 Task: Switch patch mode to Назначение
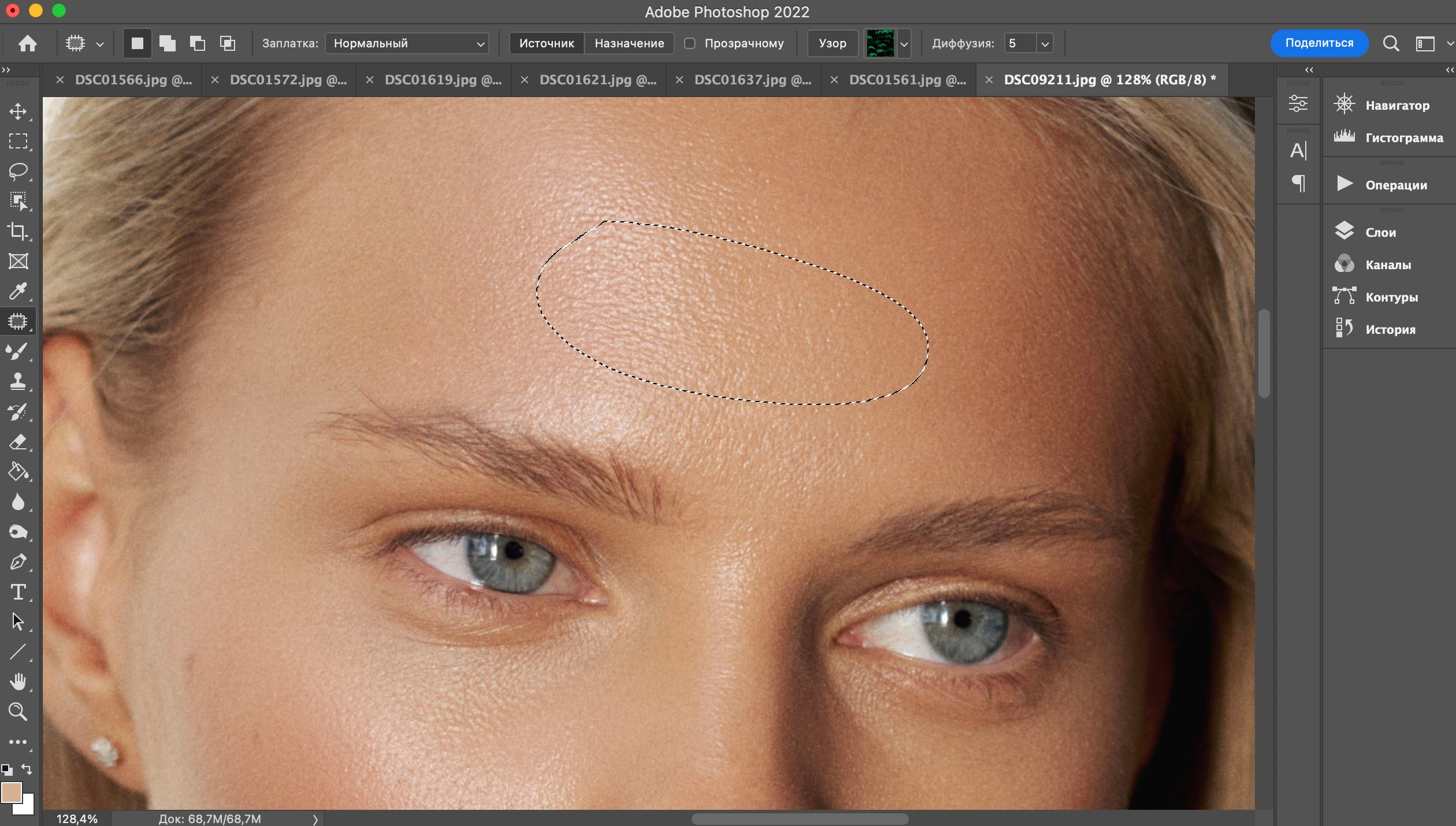click(629, 43)
